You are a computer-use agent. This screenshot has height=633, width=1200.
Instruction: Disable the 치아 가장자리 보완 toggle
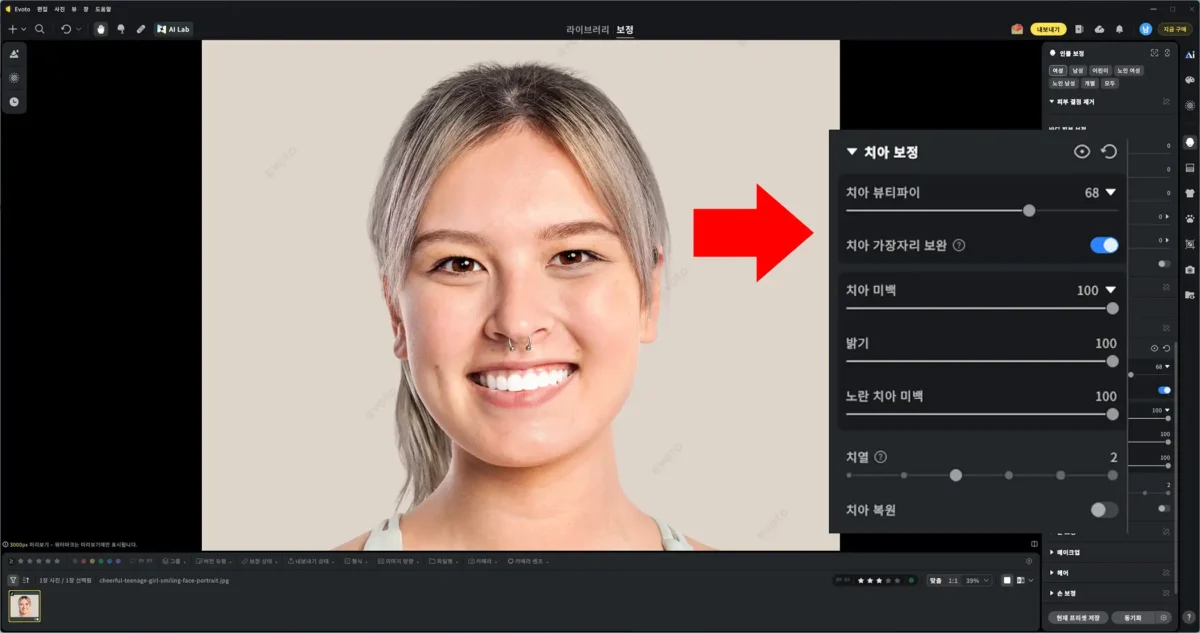pos(1102,243)
